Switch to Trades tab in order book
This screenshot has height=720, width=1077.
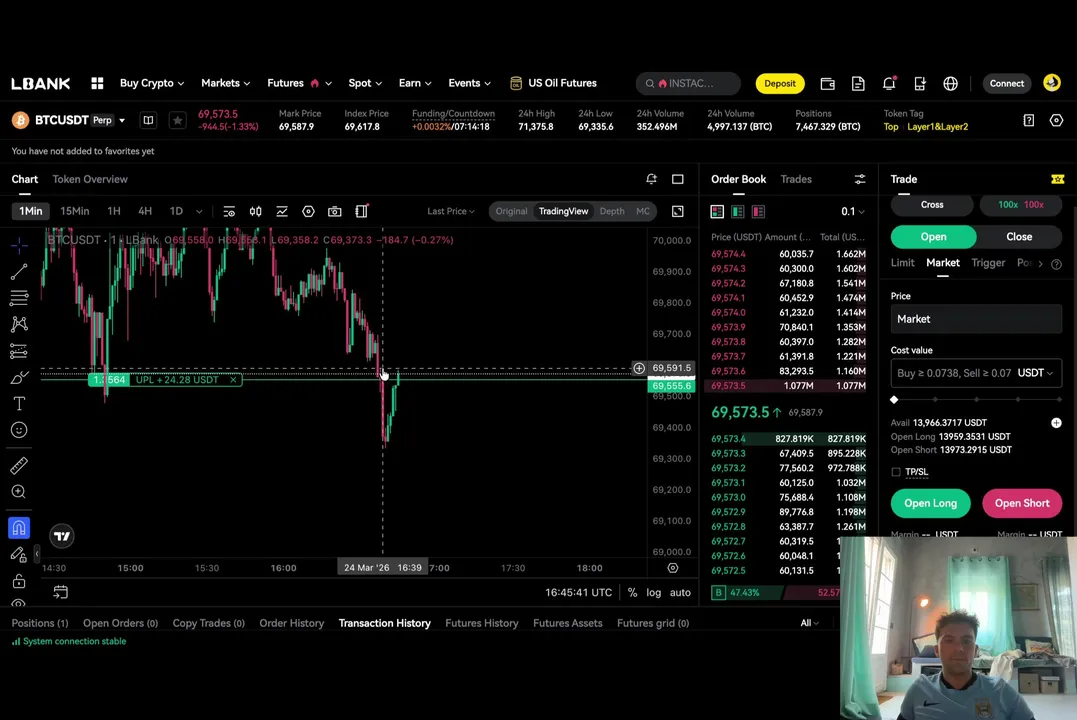coord(796,179)
